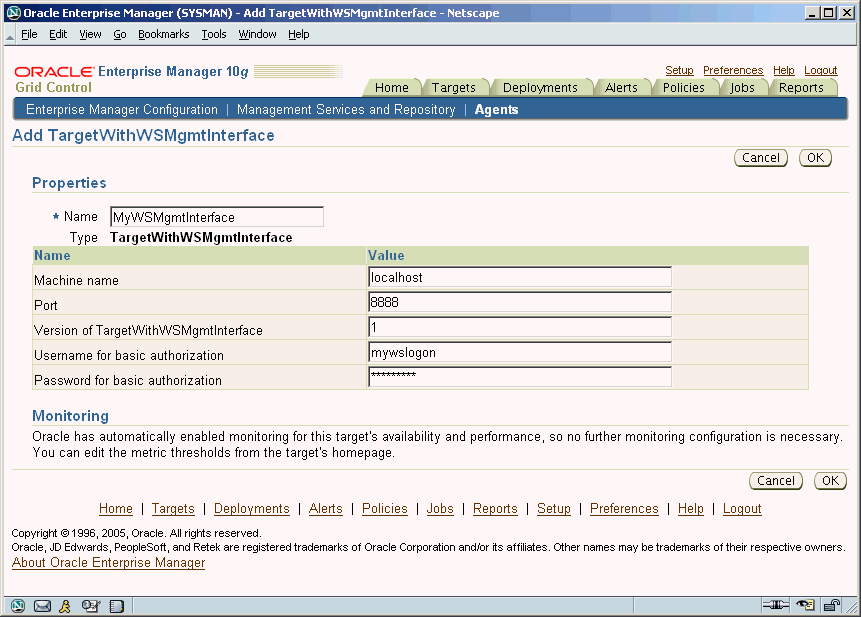Image resolution: width=861 pixels, height=617 pixels.
Task: Click the cookie/privacy eye icon in status bar
Action: 806,605
